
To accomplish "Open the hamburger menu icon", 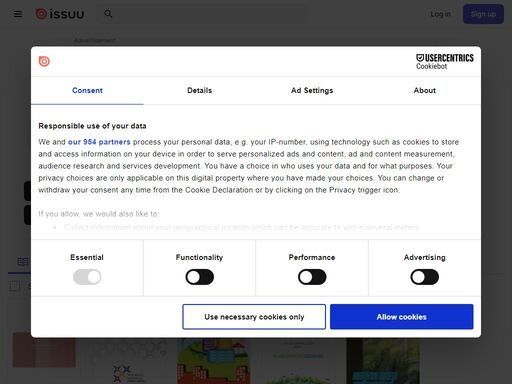I will point(18,14).
